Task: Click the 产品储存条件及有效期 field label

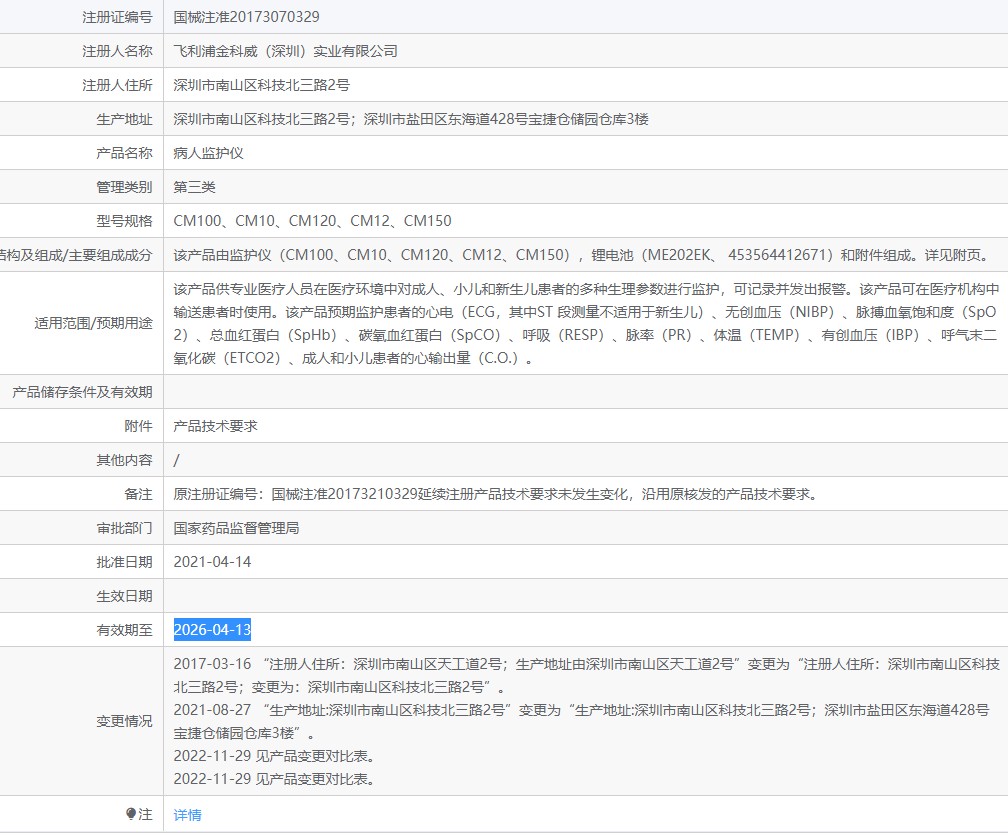Action: click(x=82, y=391)
